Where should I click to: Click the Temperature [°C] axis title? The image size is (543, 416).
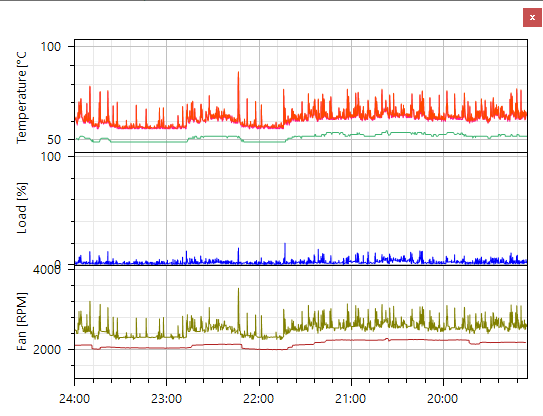(21, 98)
